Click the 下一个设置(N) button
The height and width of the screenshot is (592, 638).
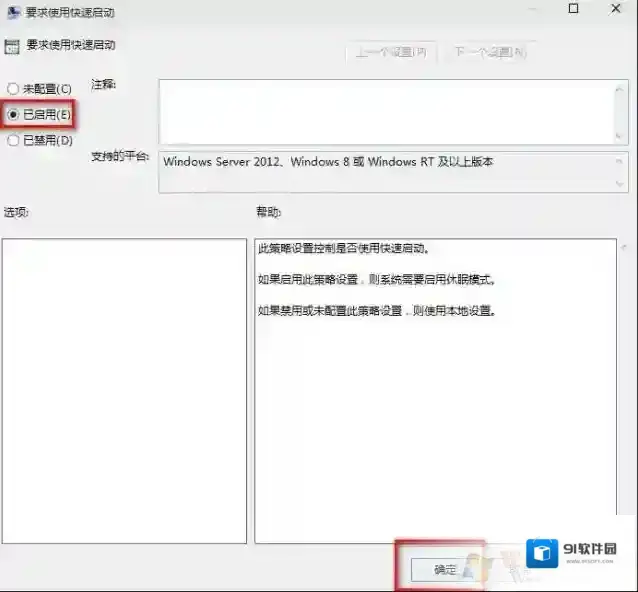(x=489, y=52)
